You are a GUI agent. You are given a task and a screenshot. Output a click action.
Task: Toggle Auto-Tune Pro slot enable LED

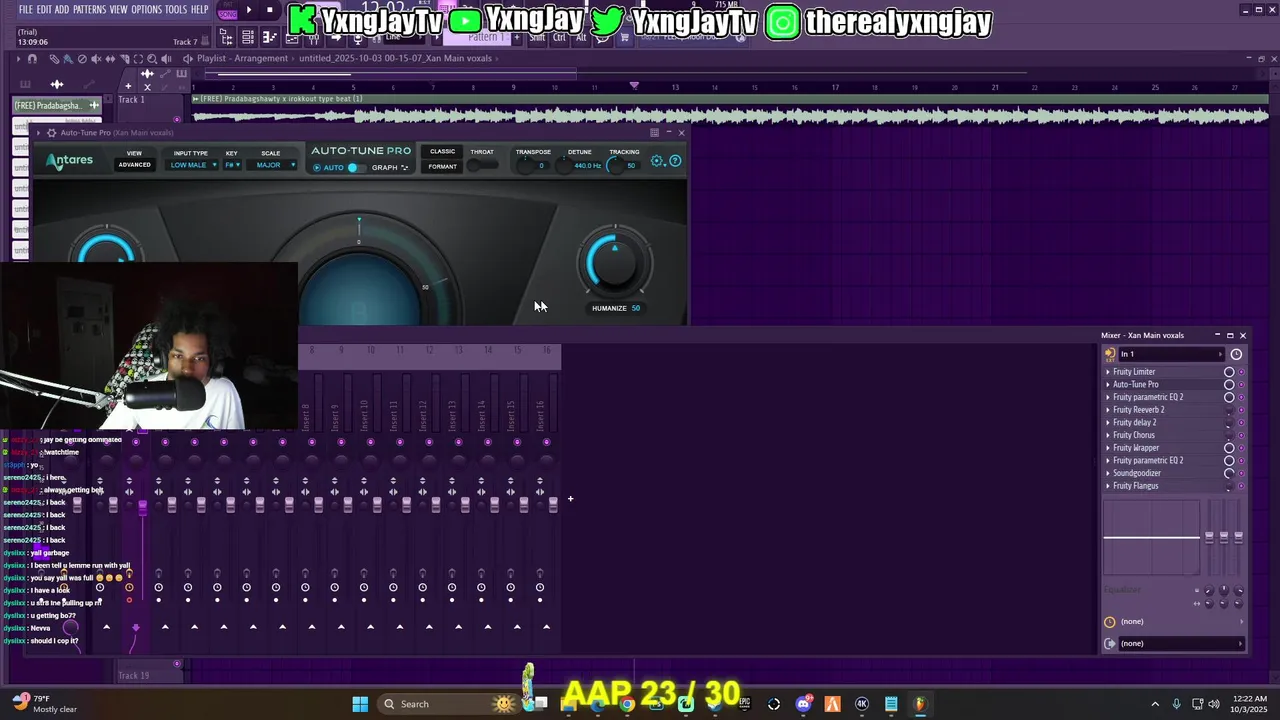tap(1242, 384)
